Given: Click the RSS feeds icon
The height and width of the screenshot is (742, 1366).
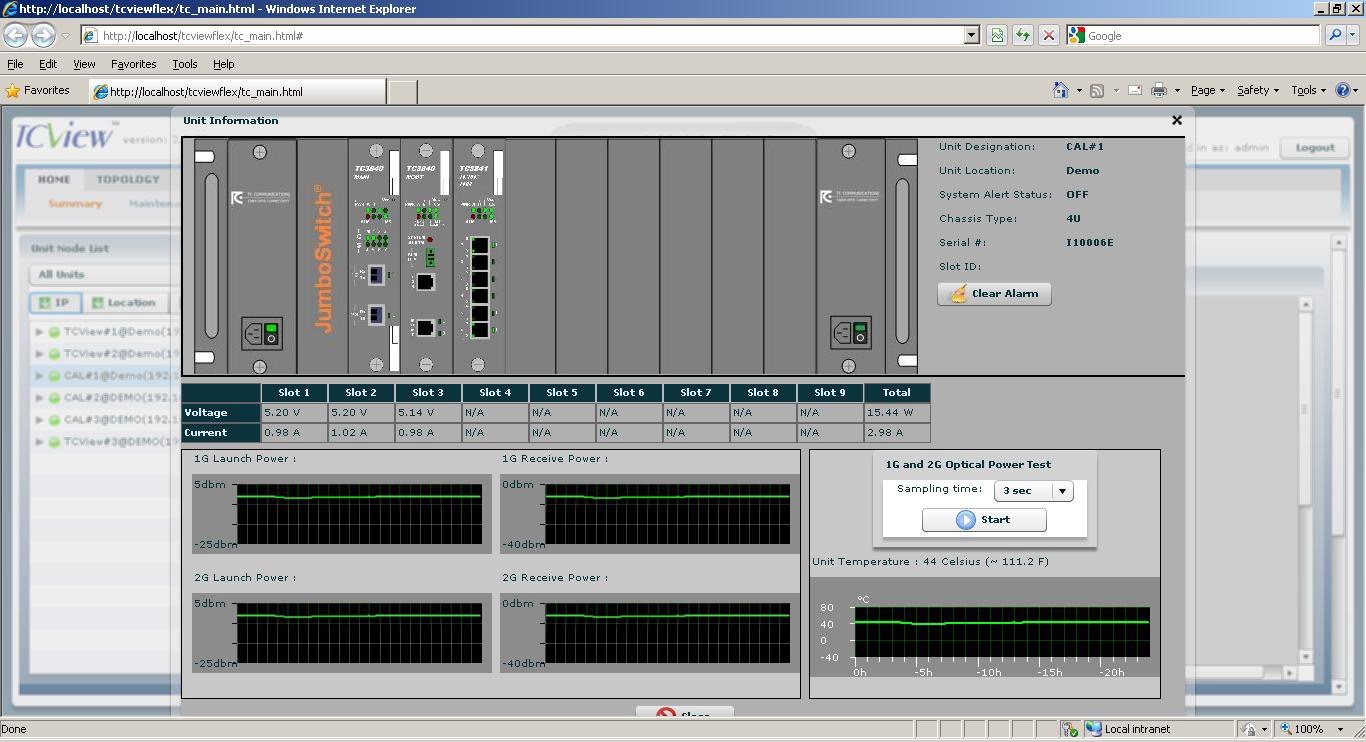Looking at the screenshot, I should click(1096, 90).
